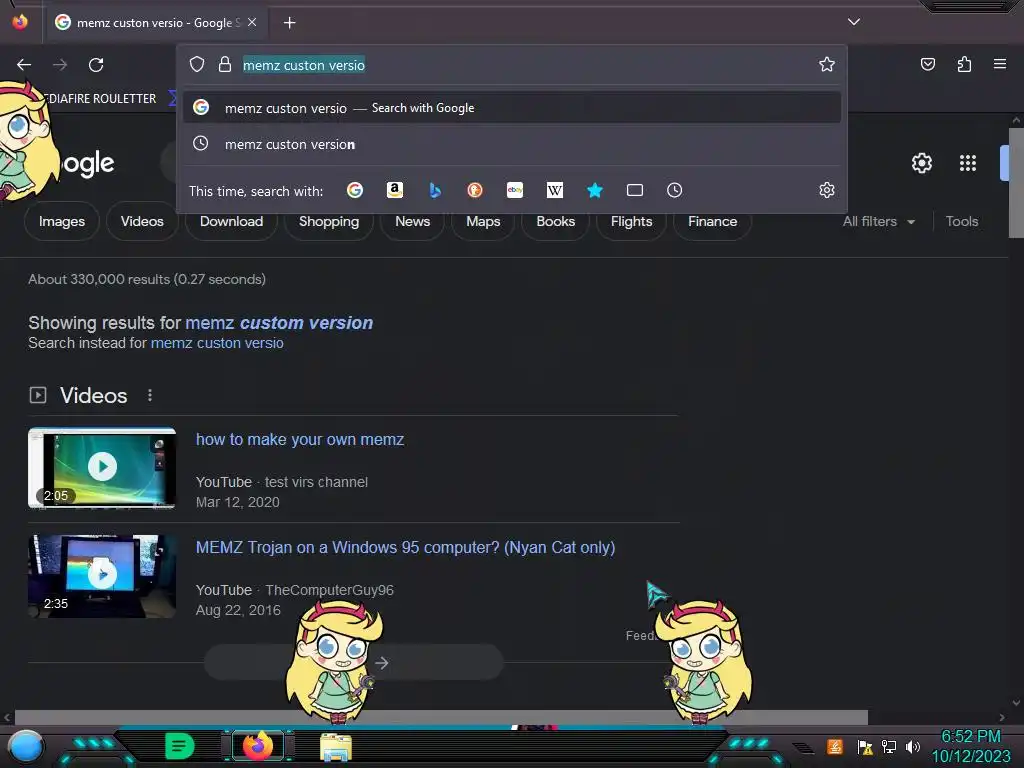Open a new tab
The height and width of the screenshot is (768, 1024).
(x=289, y=23)
